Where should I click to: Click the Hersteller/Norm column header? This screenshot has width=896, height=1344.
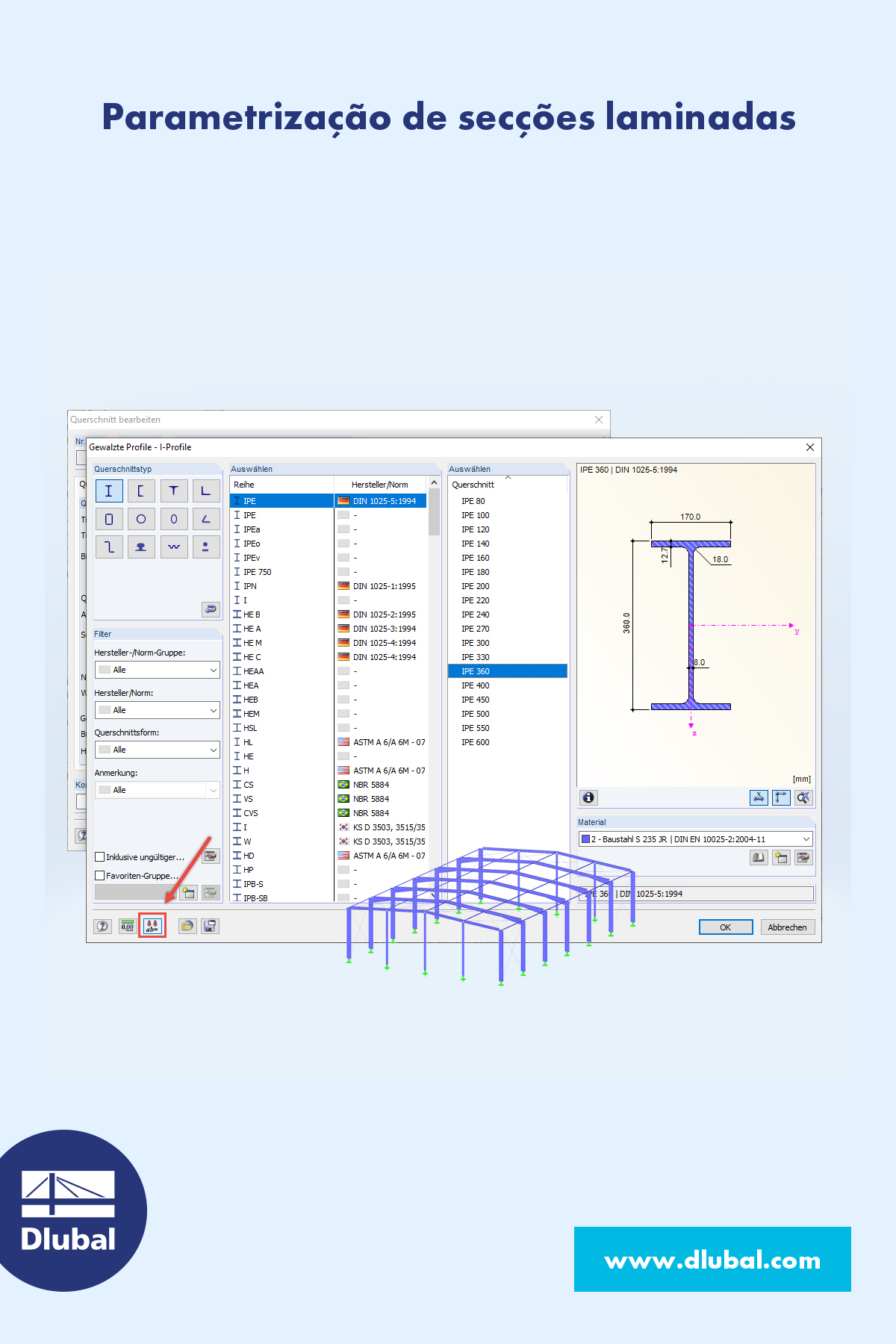pos(380,485)
